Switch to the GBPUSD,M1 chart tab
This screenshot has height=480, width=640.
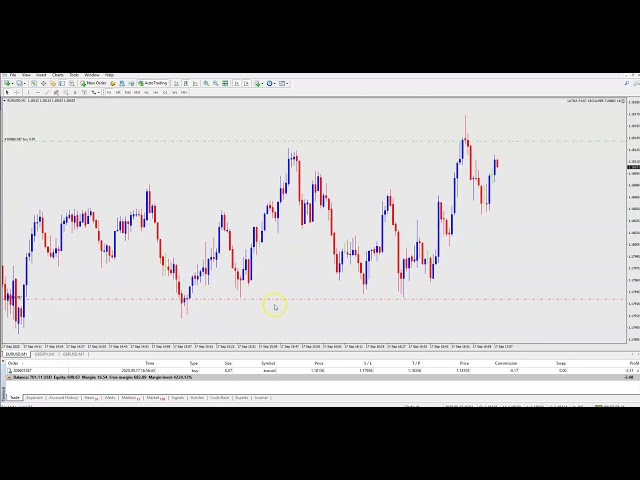(73, 354)
